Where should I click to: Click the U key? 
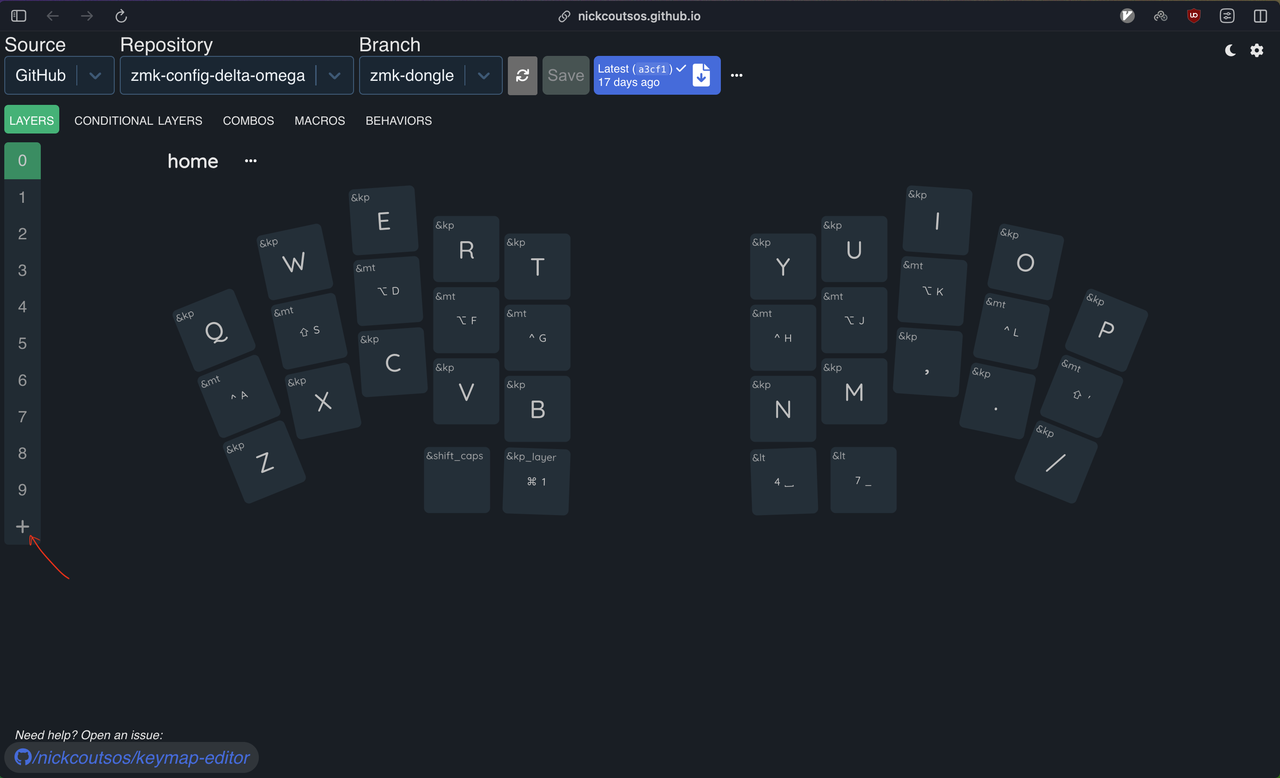point(854,250)
